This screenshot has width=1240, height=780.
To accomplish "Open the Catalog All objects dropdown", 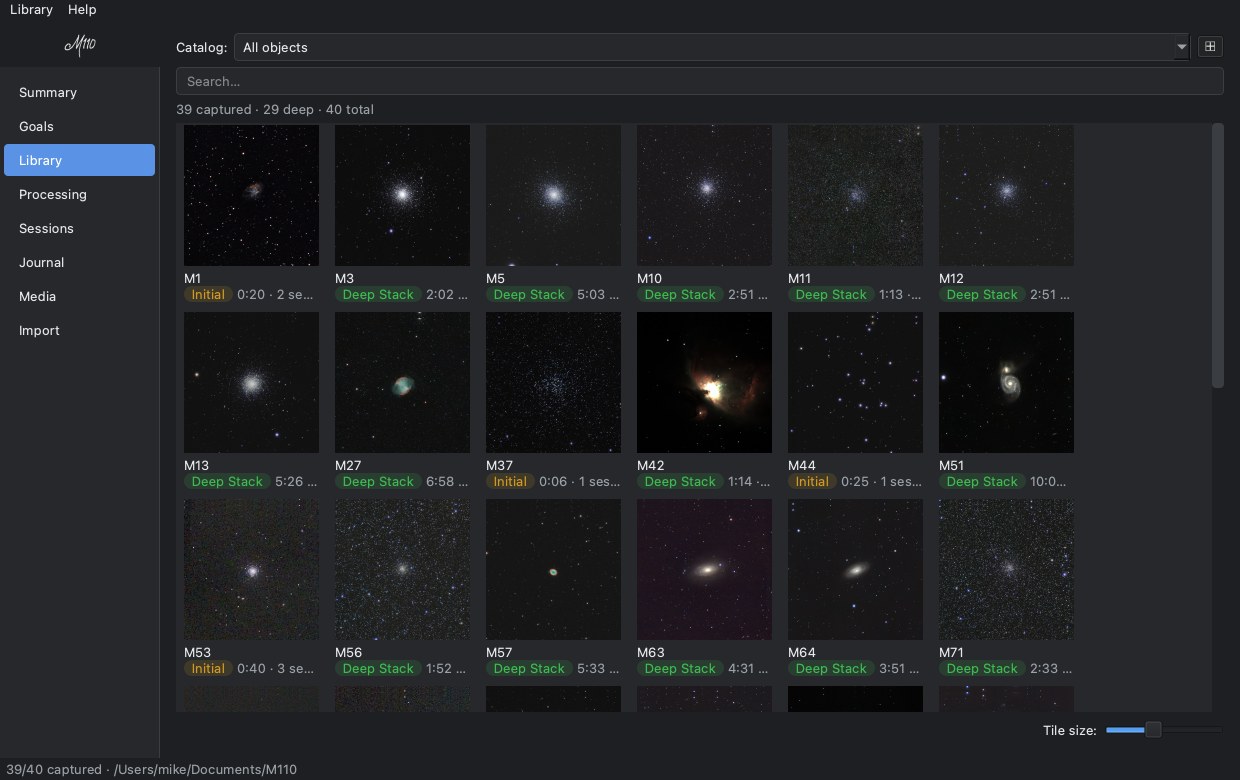I will [x=712, y=47].
